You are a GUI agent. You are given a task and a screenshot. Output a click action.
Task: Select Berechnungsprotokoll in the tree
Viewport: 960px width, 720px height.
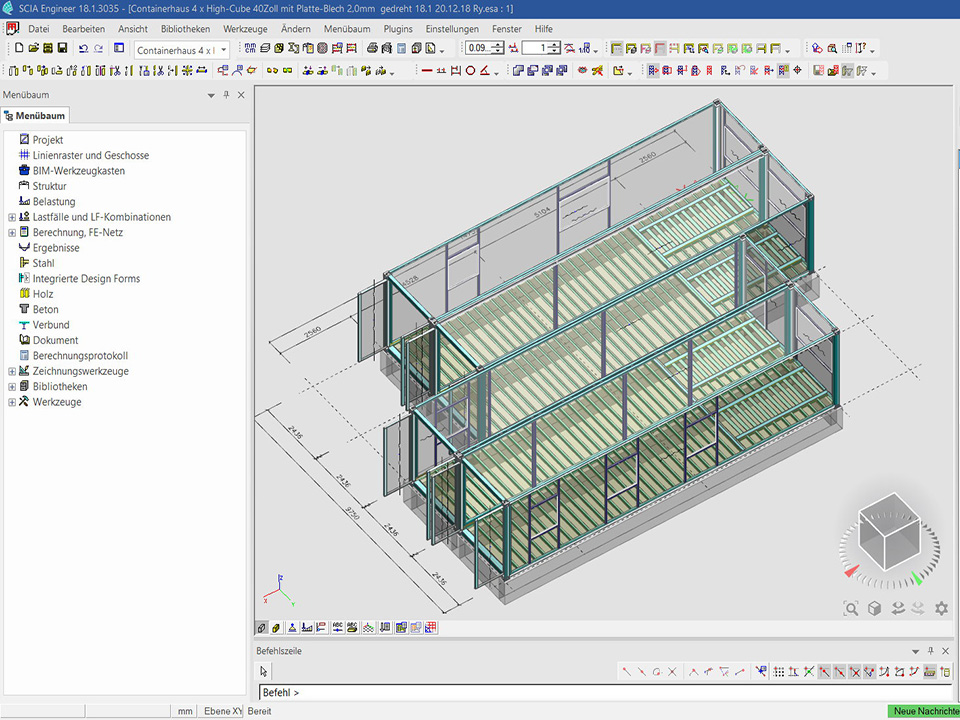coord(80,356)
